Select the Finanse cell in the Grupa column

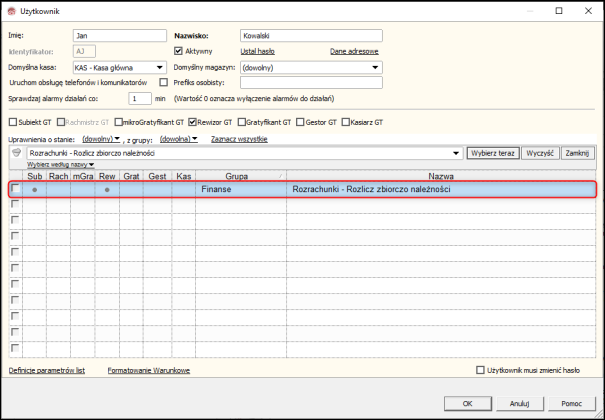pos(241,189)
